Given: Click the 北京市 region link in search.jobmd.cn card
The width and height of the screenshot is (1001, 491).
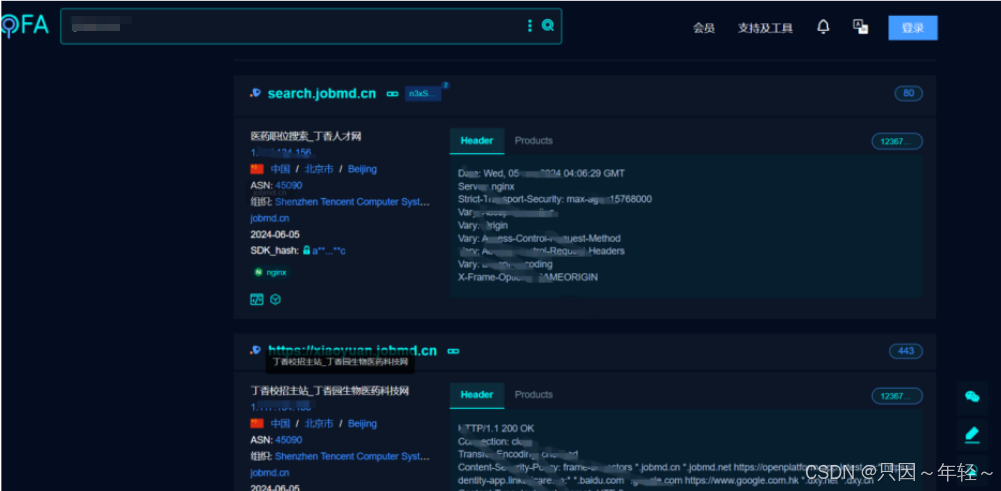Looking at the screenshot, I should [319, 169].
